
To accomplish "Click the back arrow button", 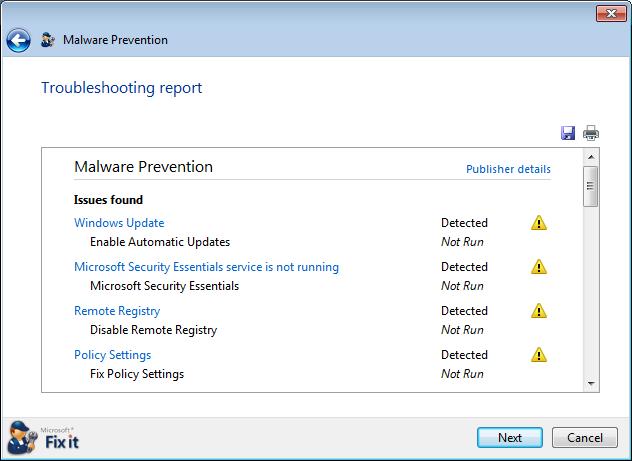I will click(18, 41).
